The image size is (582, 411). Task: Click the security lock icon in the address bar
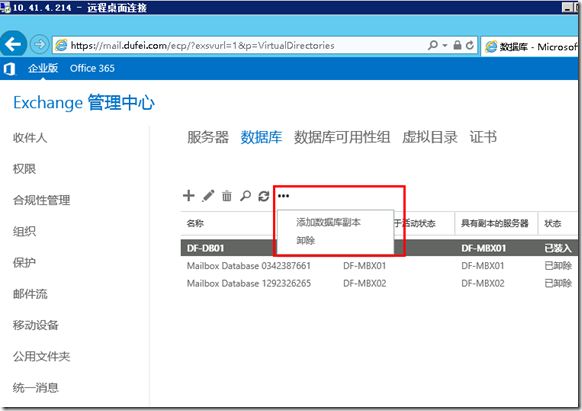457,45
